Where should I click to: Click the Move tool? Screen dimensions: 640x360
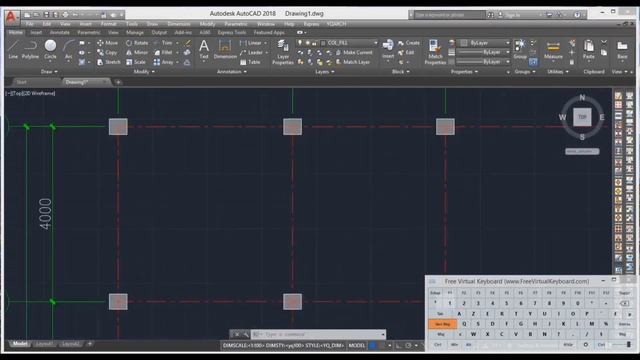pos(108,43)
